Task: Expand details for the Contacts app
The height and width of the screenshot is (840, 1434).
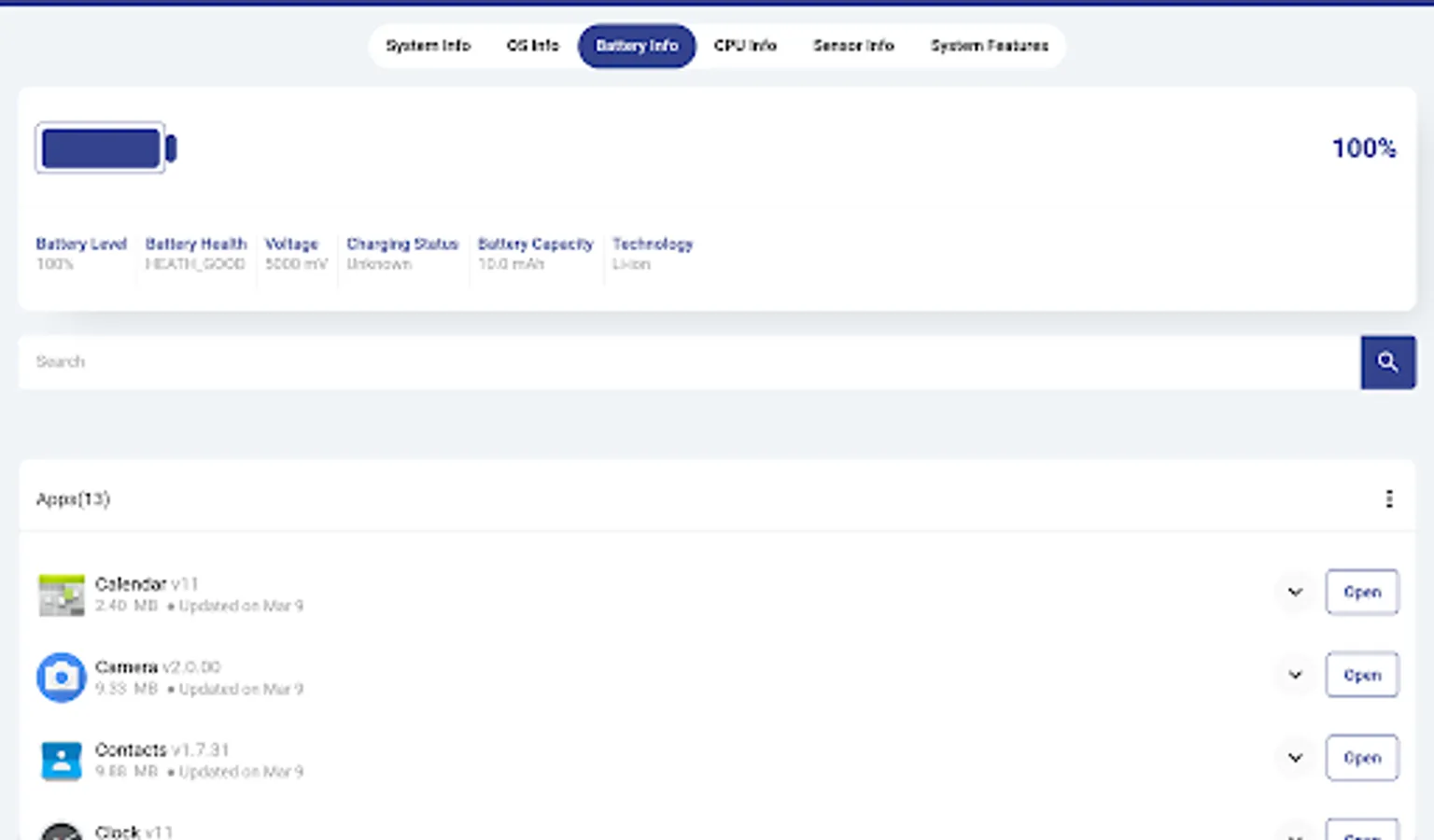Action: (1294, 758)
